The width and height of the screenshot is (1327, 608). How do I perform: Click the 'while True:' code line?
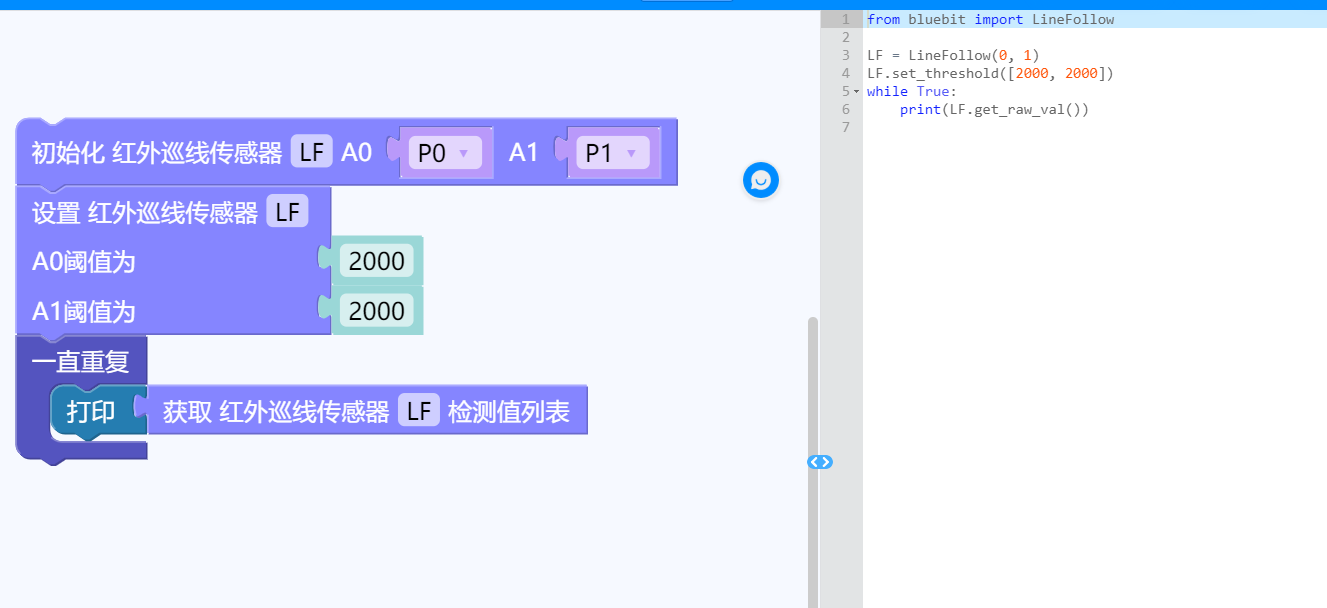[912, 91]
